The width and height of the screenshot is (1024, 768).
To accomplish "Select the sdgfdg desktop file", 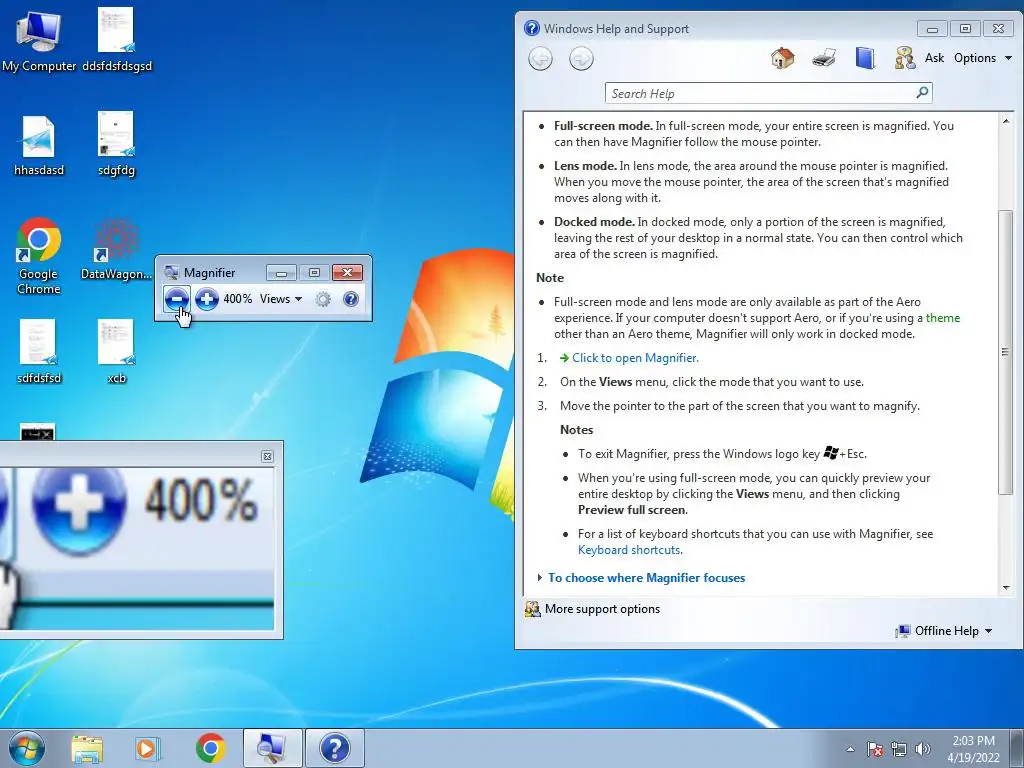I will coord(116,144).
